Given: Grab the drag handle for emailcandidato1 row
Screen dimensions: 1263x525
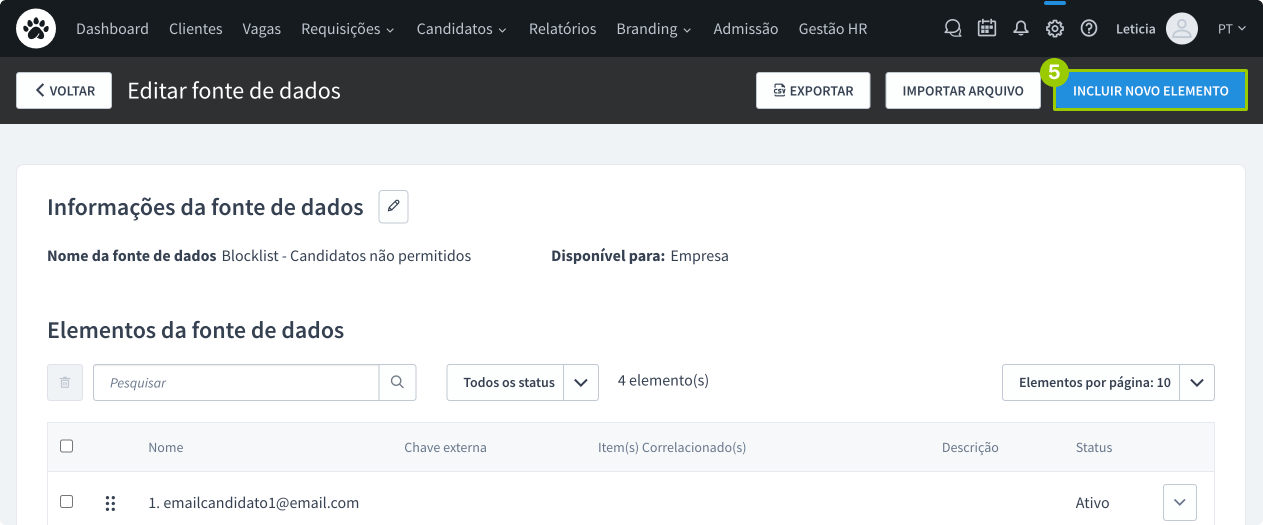Looking at the screenshot, I should point(110,503).
